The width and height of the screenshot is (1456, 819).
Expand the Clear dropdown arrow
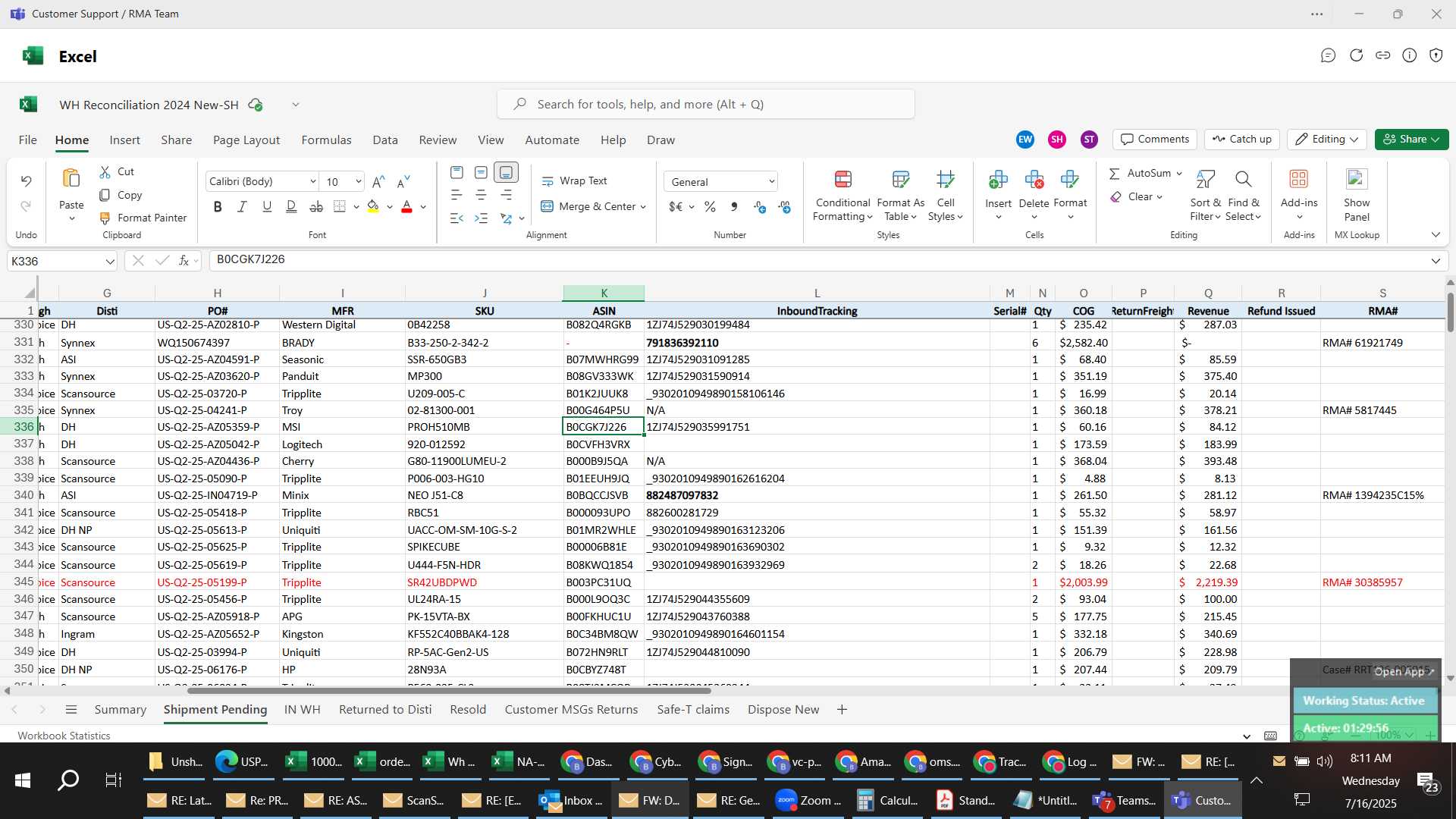tap(1159, 197)
